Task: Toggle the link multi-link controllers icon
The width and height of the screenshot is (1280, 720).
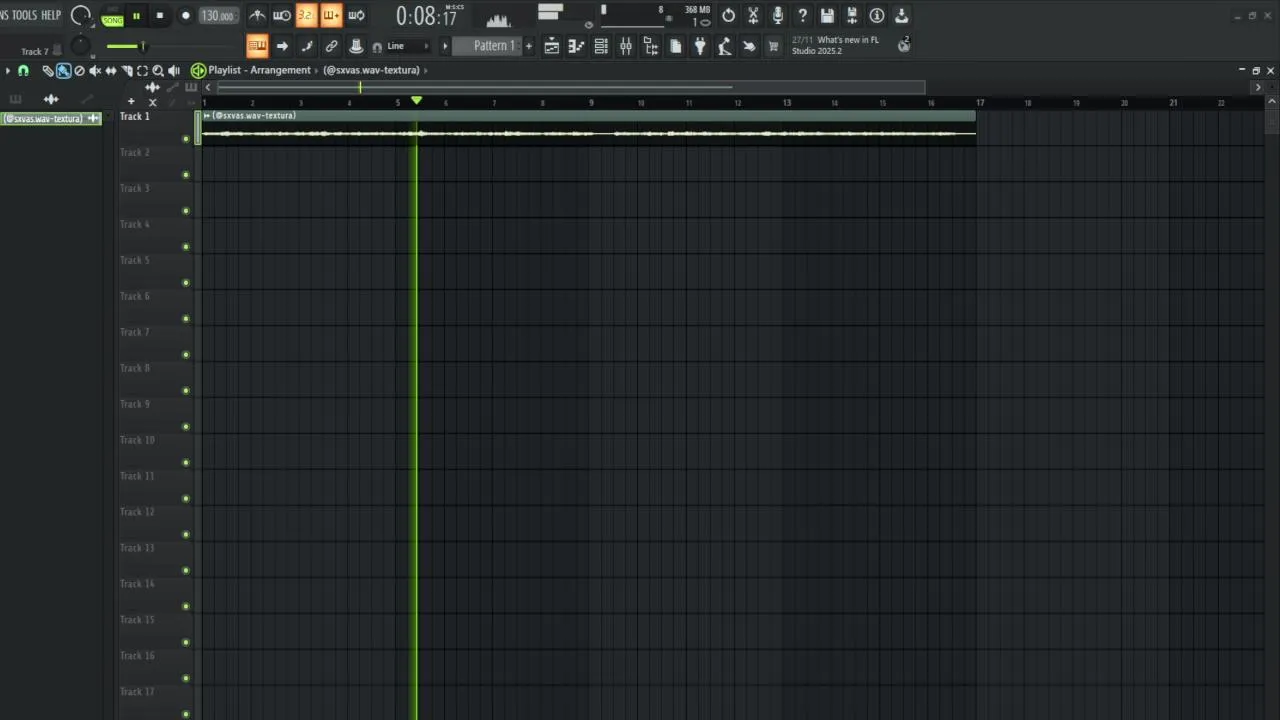Action: point(331,46)
